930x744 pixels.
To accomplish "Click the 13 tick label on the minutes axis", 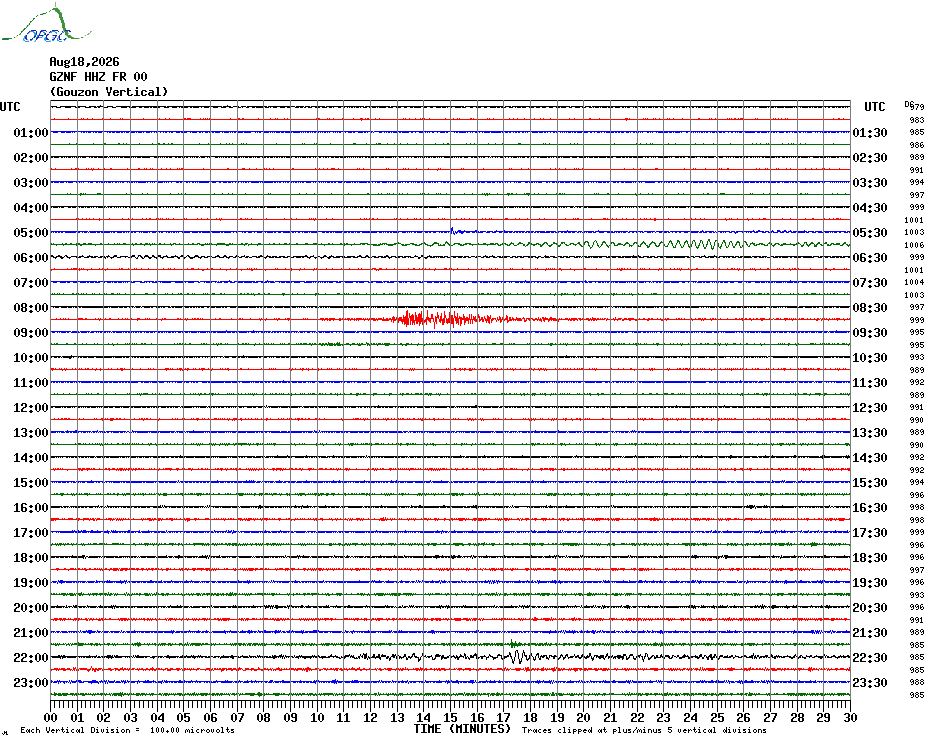I will (397, 718).
